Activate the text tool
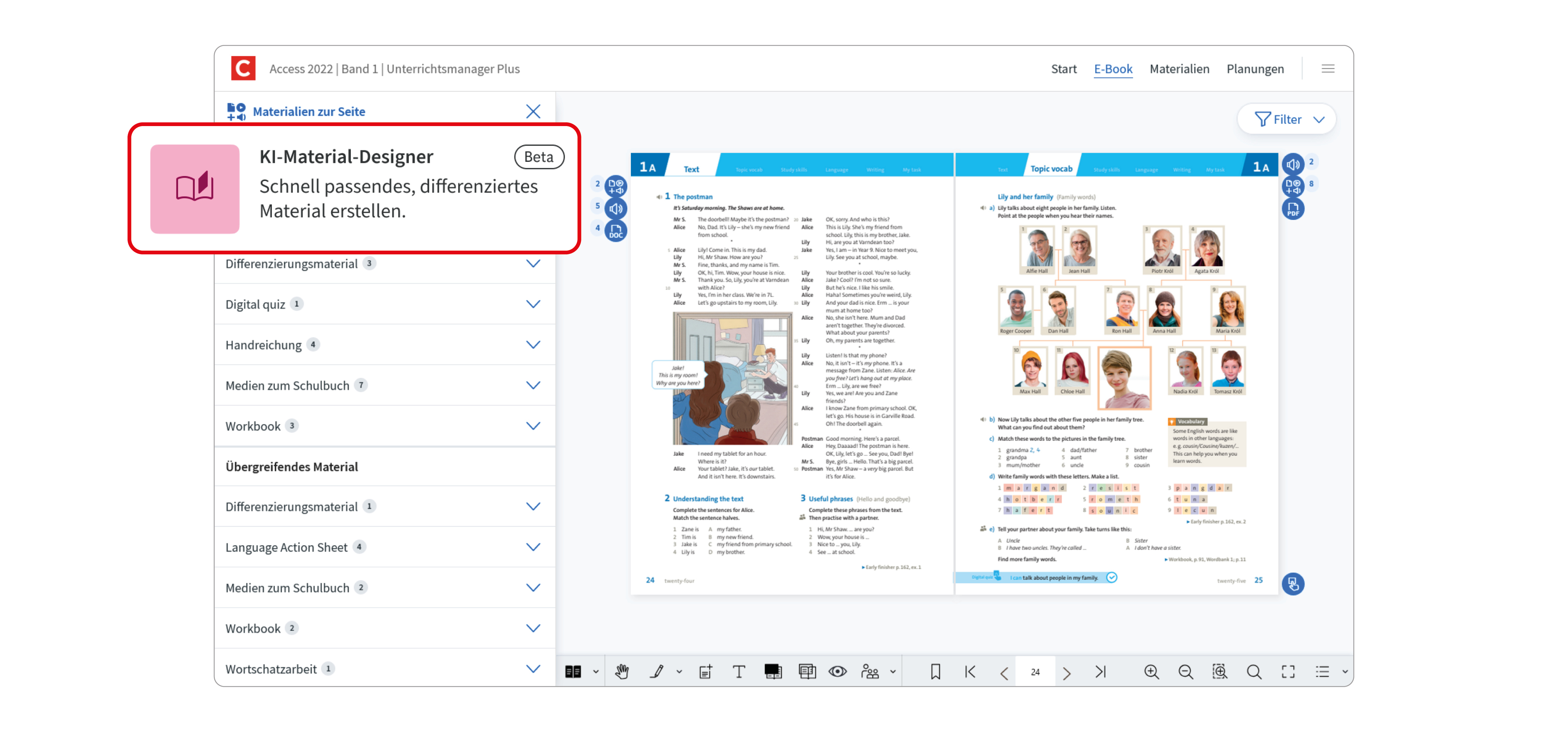 click(x=739, y=671)
